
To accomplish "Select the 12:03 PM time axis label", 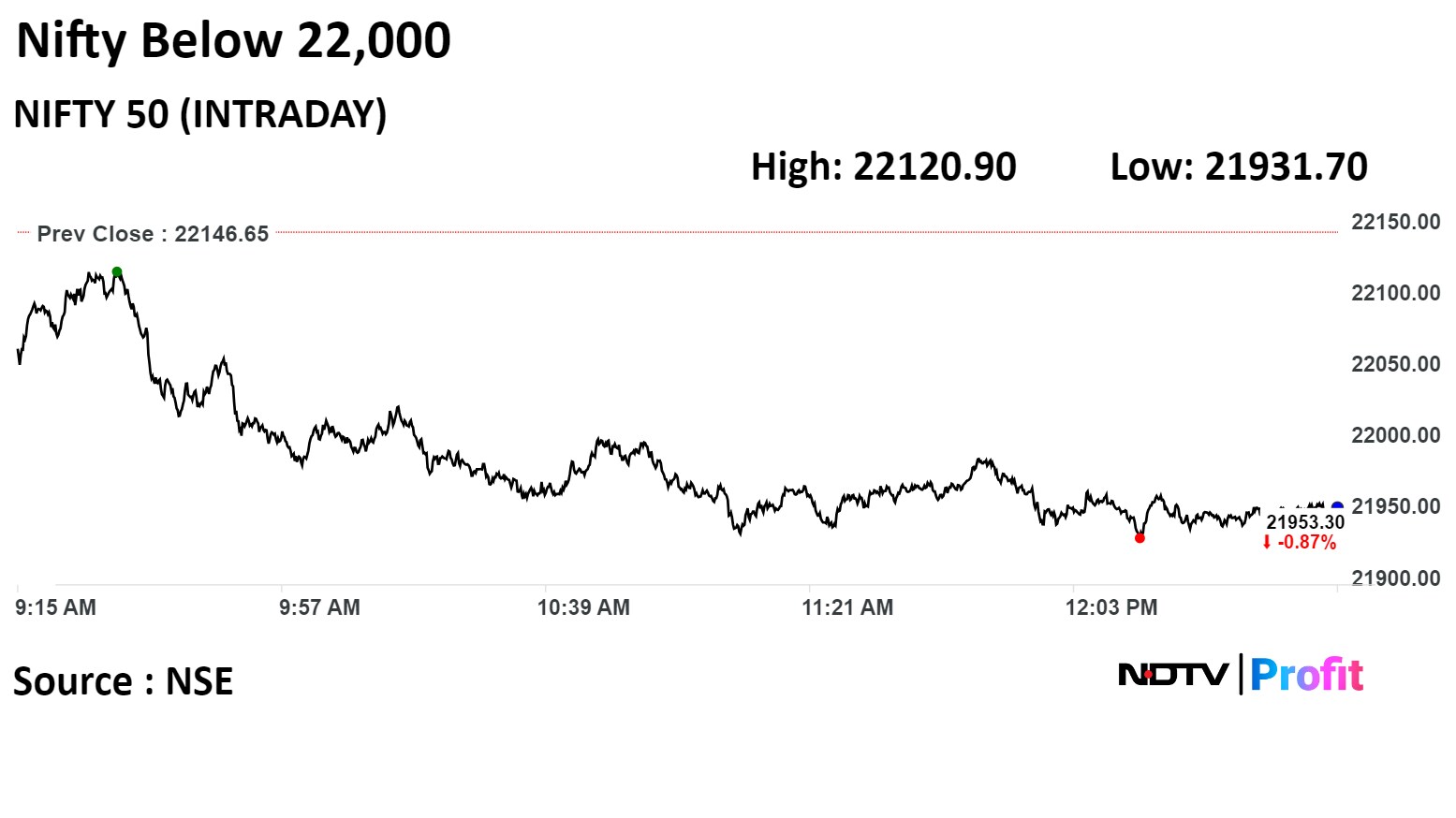I will (x=1111, y=607).
